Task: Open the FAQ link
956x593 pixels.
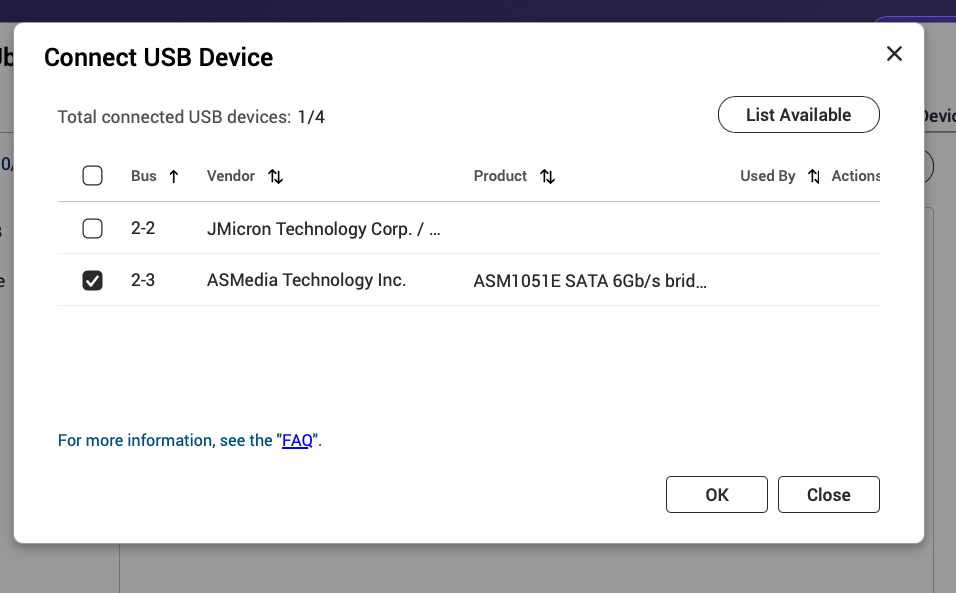Action: point(297,441)
